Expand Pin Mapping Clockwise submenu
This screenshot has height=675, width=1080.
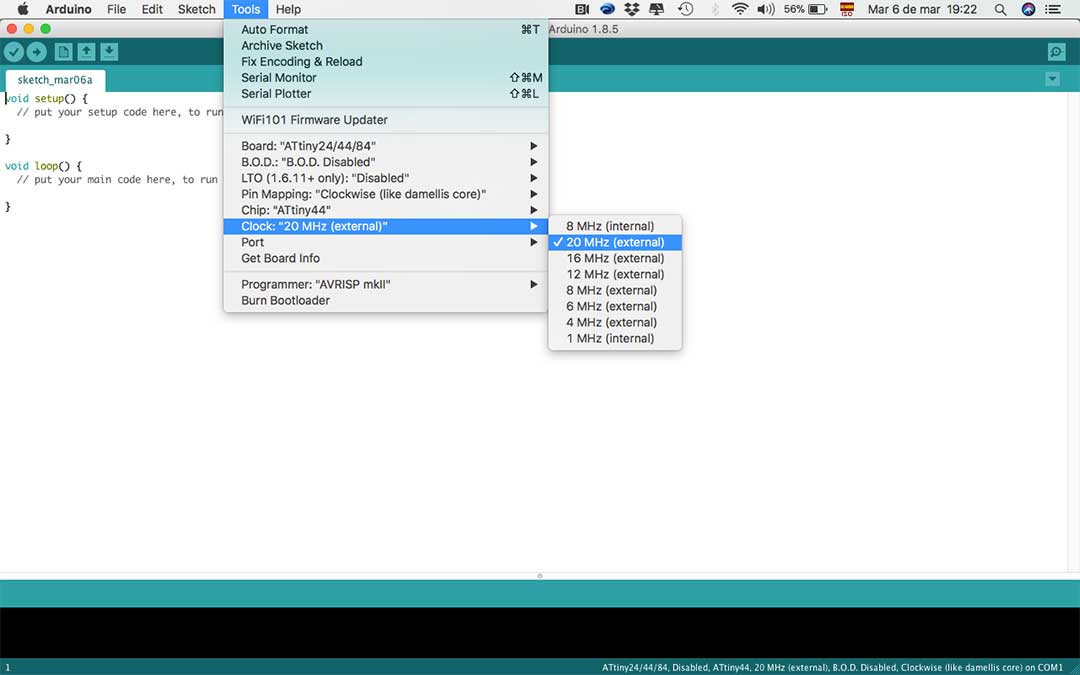click(x=386, y=194)
